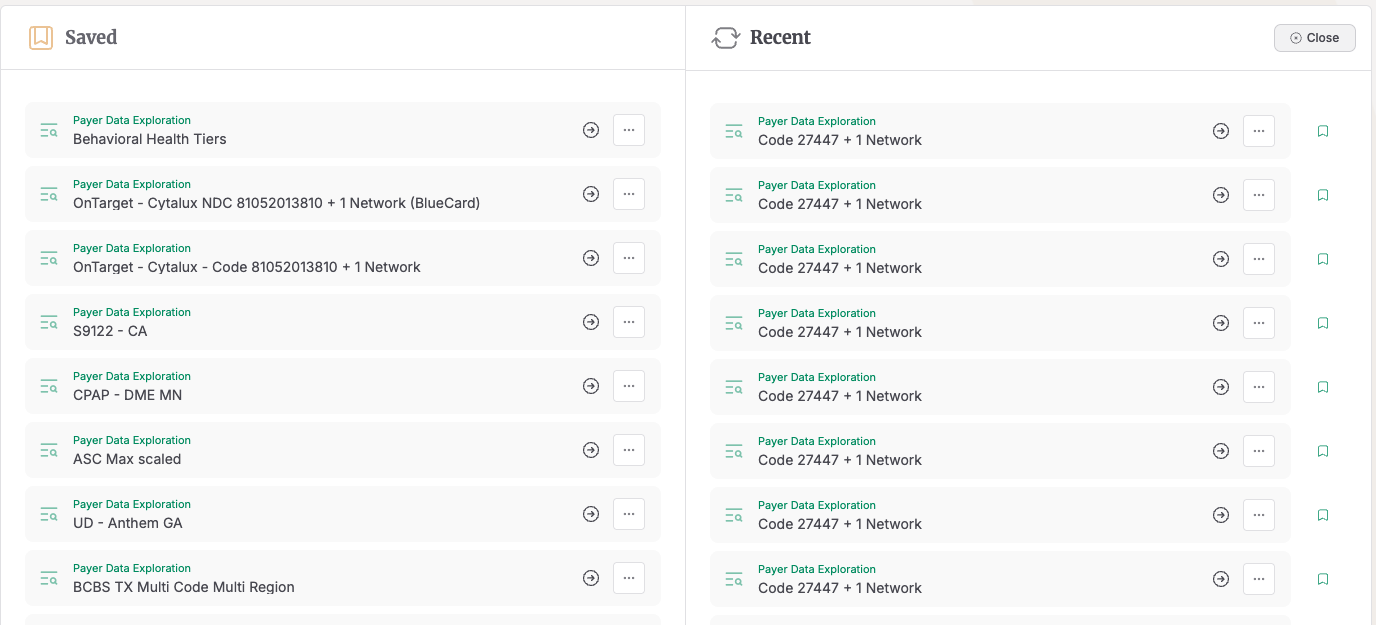Go to OnTarget Cytalux NDC BlueCard via arrow
The width and height of the screenshot is (1376, 625).
[591, 194]
